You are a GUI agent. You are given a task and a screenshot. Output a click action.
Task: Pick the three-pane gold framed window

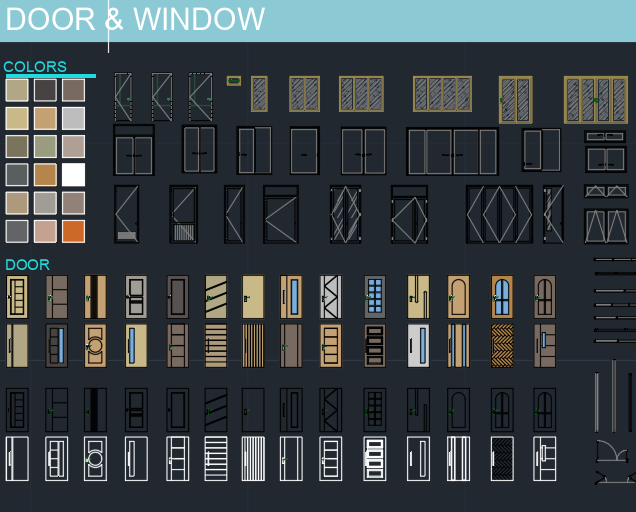pos(361,94)
